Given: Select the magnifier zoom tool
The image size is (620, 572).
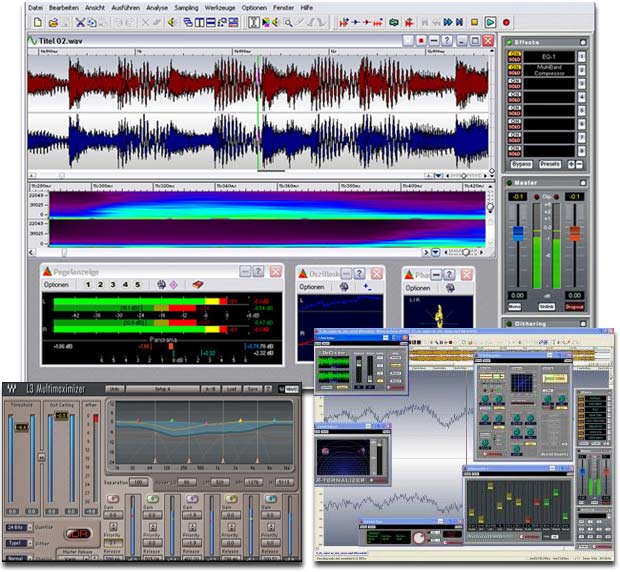Looking at the screenshot, I should [289, 23].
